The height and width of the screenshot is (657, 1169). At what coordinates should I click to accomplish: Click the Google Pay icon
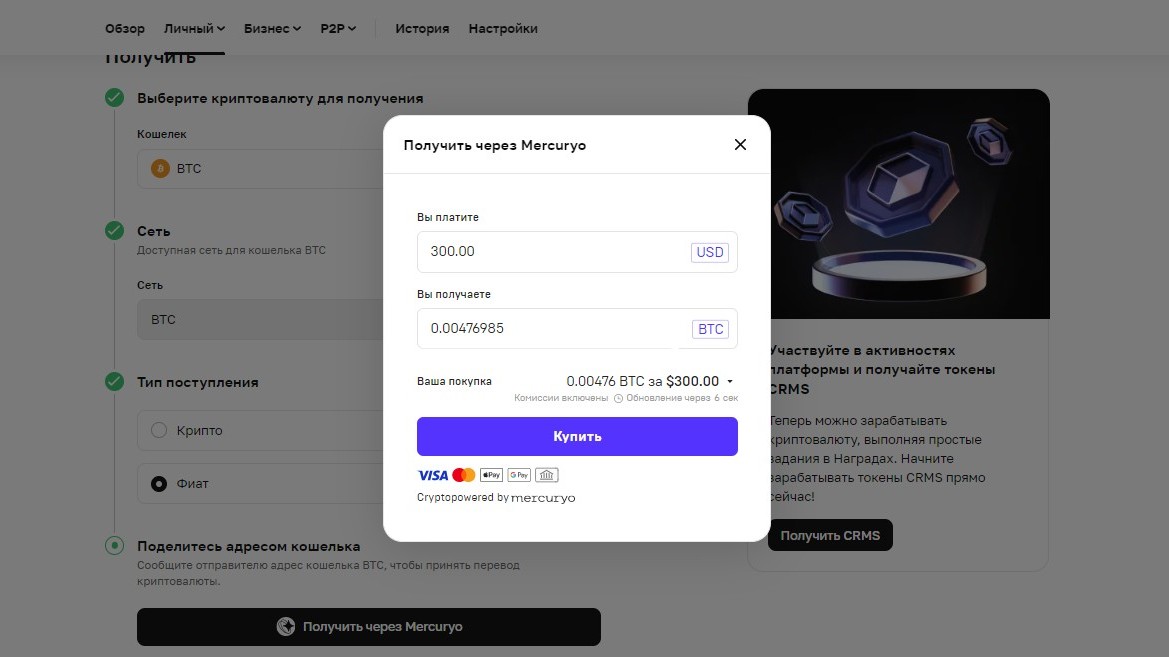coord(519,475)
